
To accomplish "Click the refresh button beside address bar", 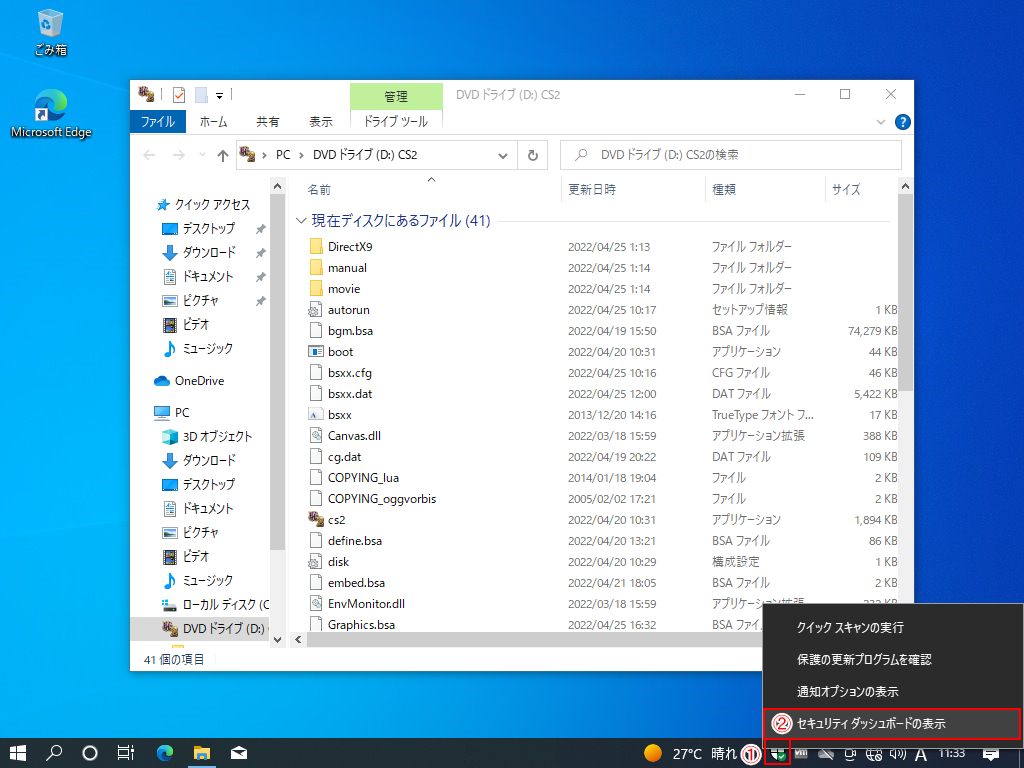I will tap(532, 155).
